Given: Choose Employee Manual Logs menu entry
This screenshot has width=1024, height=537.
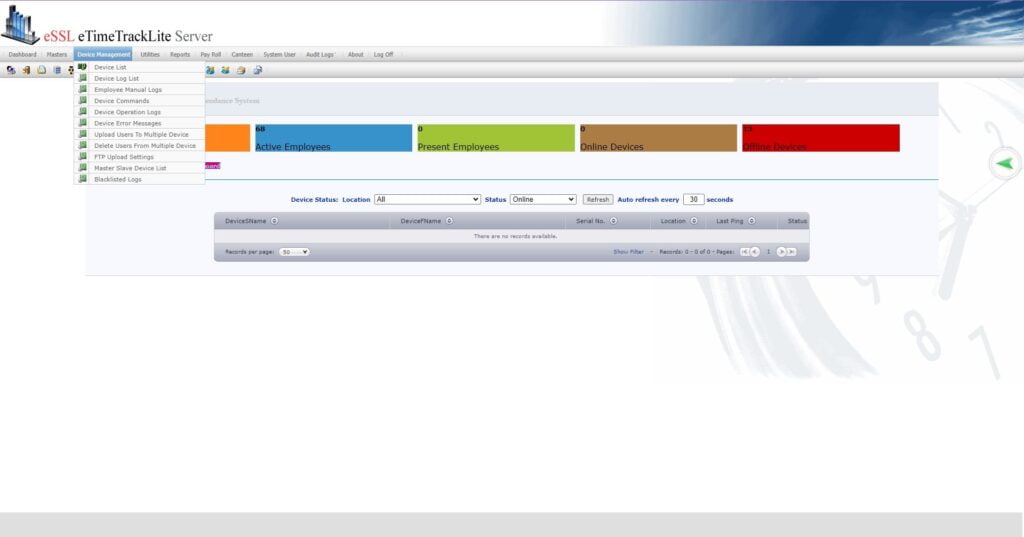Looking at the screenshot, I should point(140,89).
